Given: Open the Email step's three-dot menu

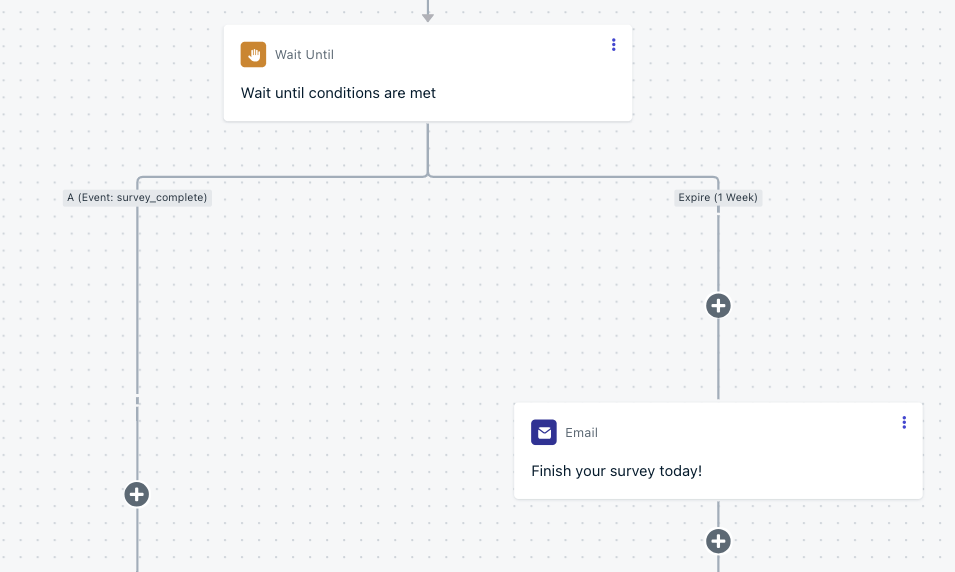Looking at the screenshot, I should [904, 422].
